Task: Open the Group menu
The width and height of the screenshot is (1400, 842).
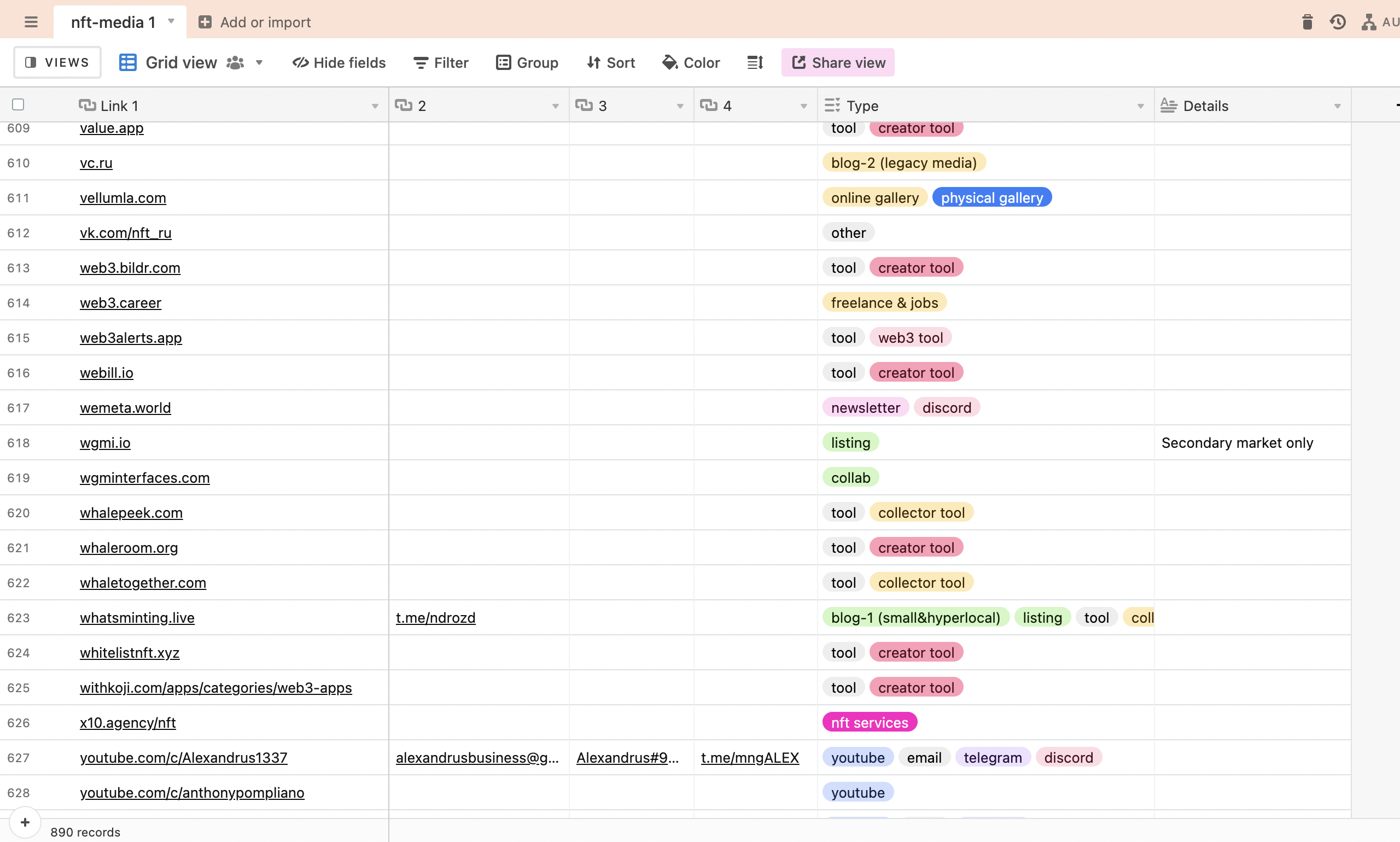Action: tap(527, 62)
